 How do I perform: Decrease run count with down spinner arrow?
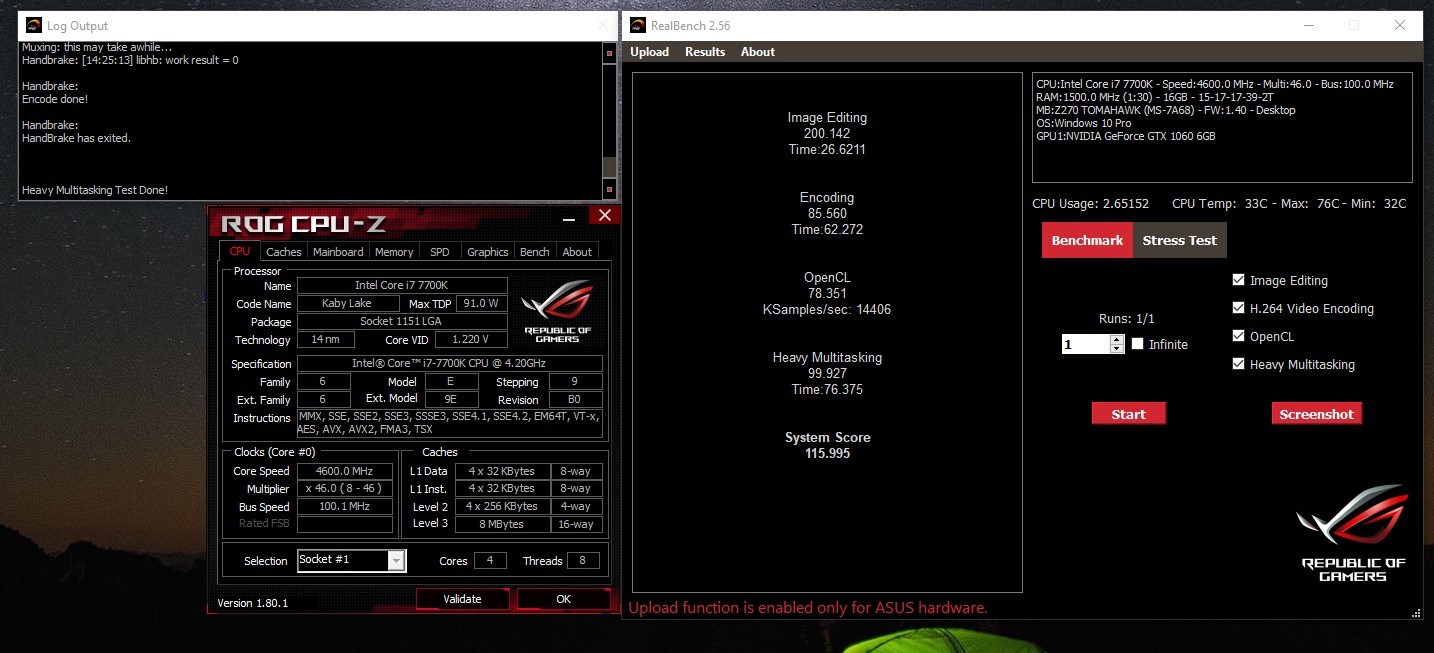coord(1117,349)
